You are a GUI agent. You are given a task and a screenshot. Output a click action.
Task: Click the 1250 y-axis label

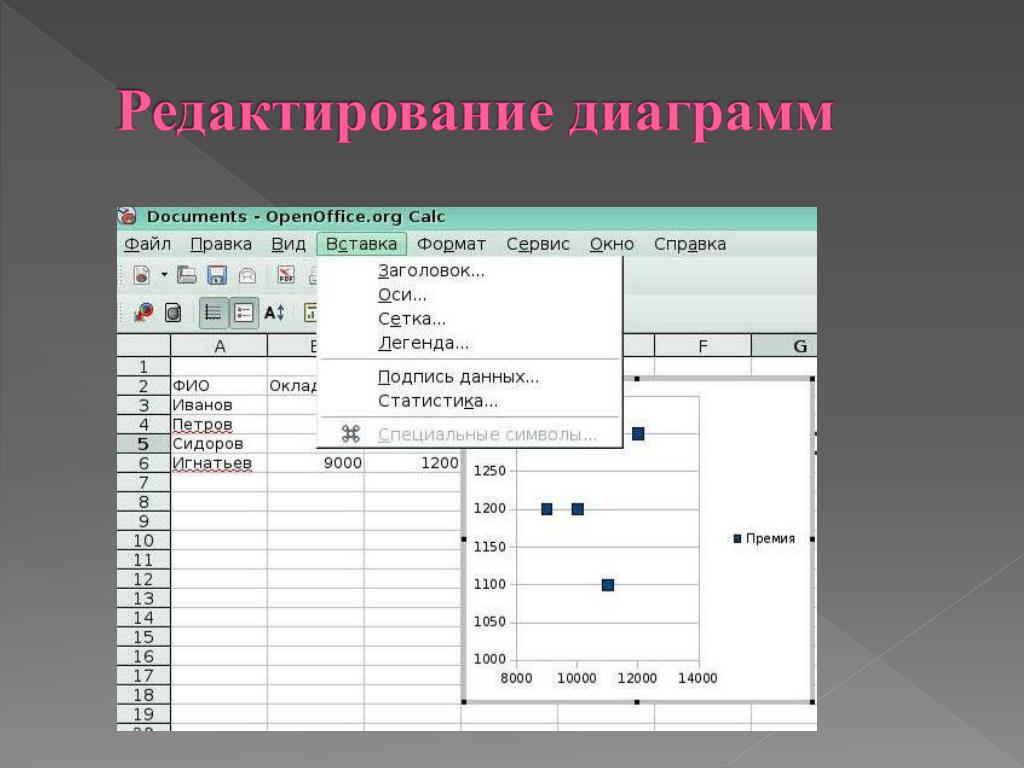(x=490, y=471)
